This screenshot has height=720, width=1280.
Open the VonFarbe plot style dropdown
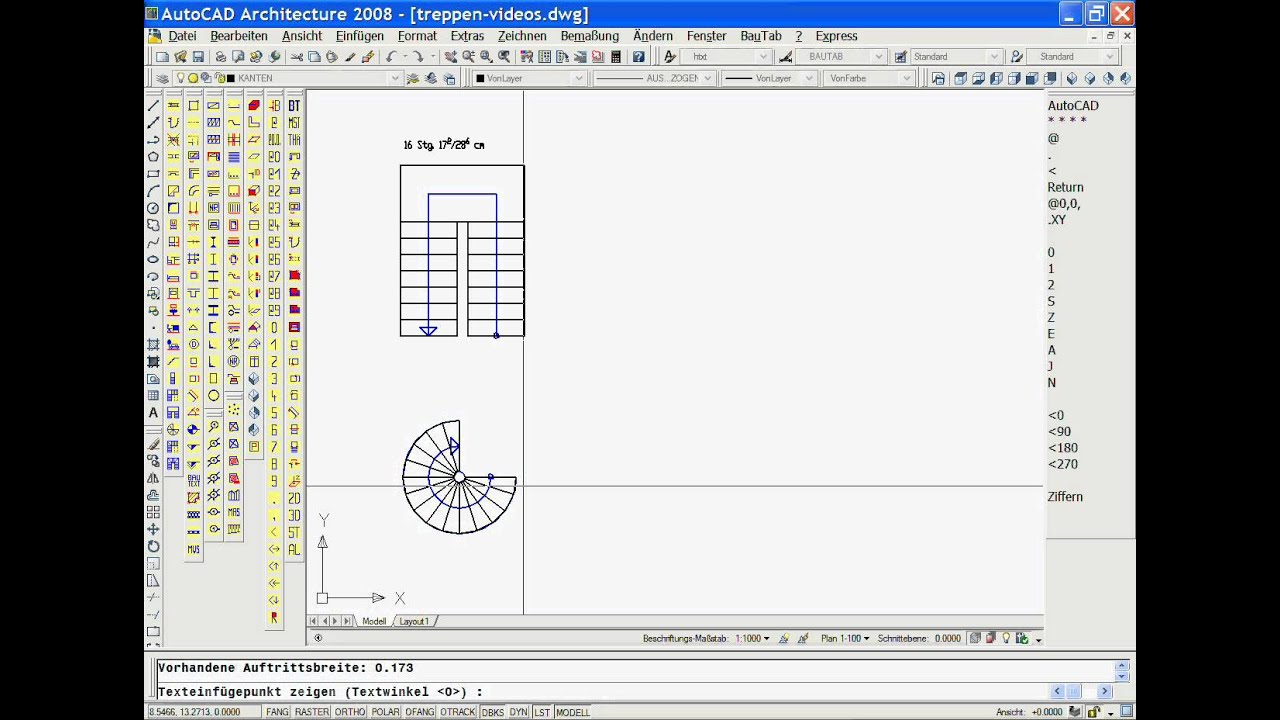pyautogui.click(x=907, y=78)
